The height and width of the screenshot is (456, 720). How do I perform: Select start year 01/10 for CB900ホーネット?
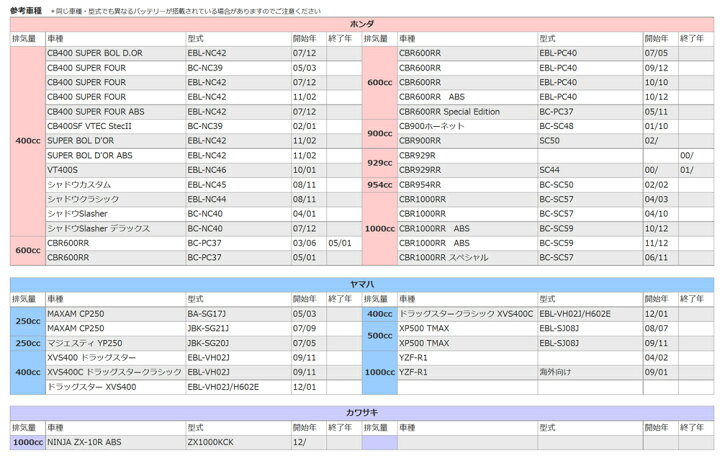click(656, 126)
